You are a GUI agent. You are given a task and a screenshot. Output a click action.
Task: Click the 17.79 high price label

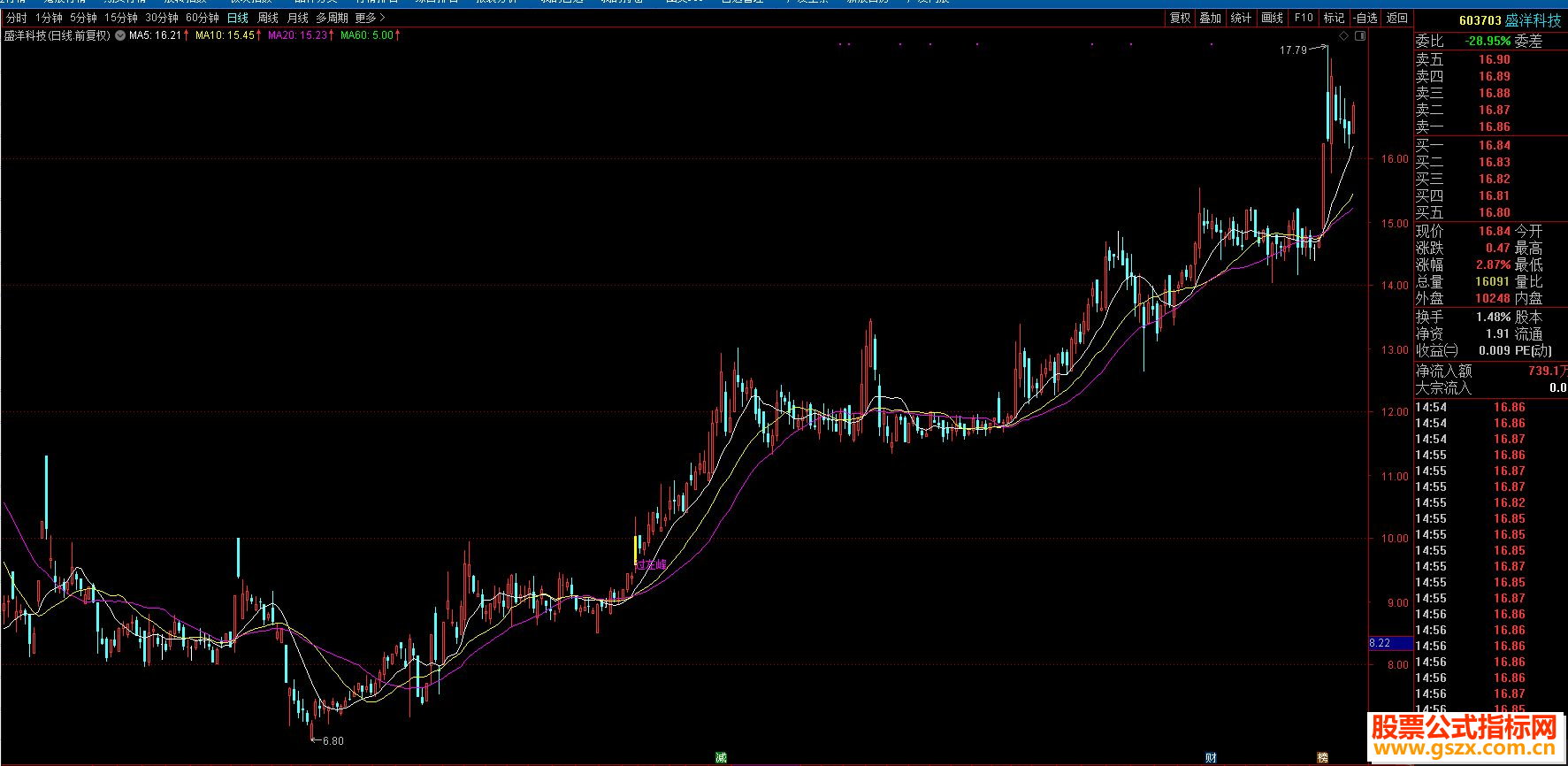(x=1293, y=50)
